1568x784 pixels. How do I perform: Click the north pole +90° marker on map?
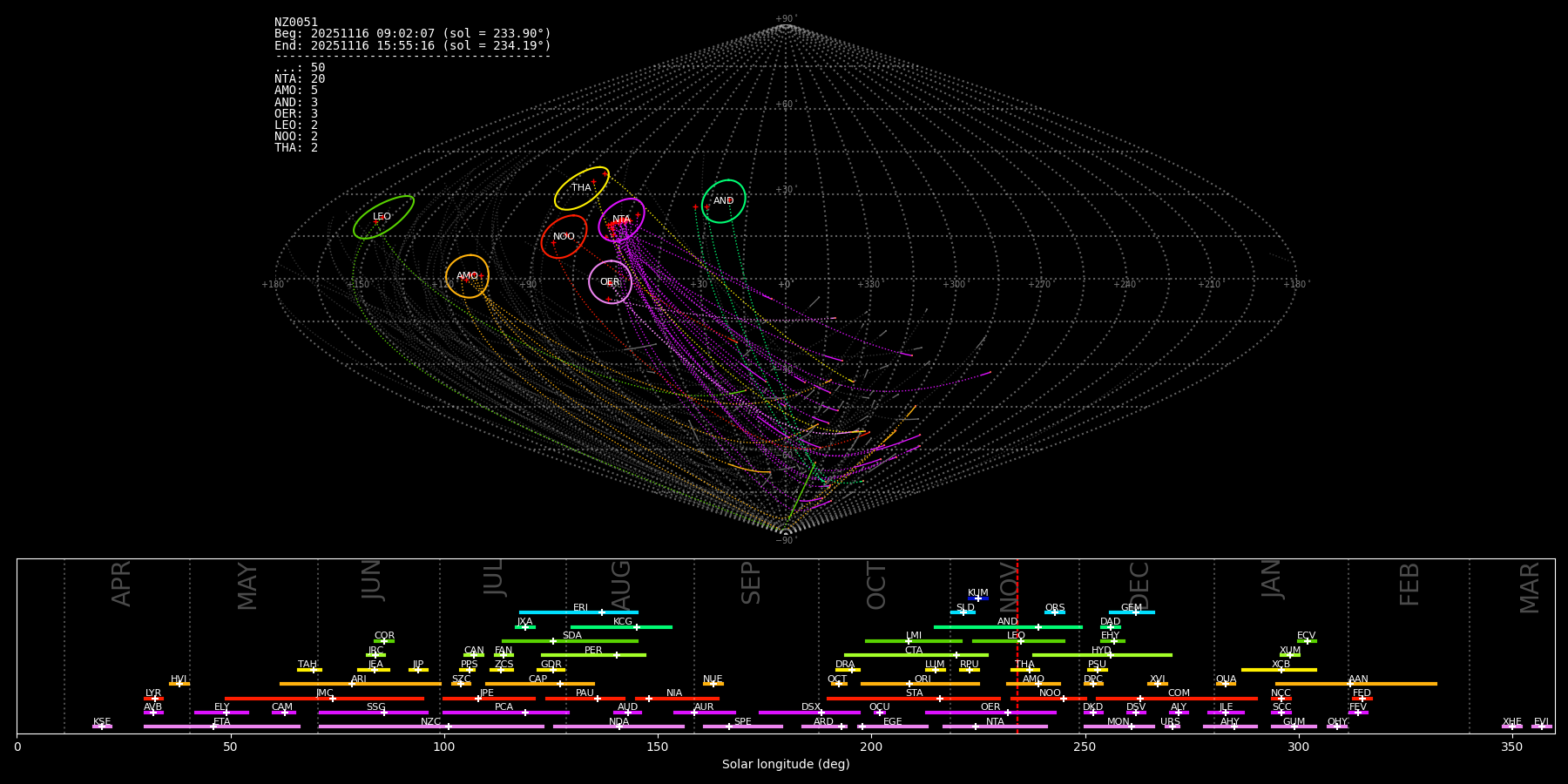tap(785, 26)
